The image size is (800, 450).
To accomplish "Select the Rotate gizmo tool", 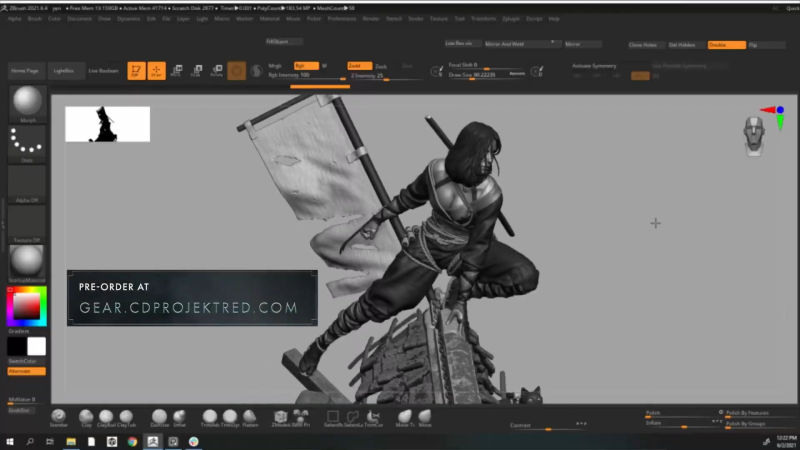I will 217,70.
